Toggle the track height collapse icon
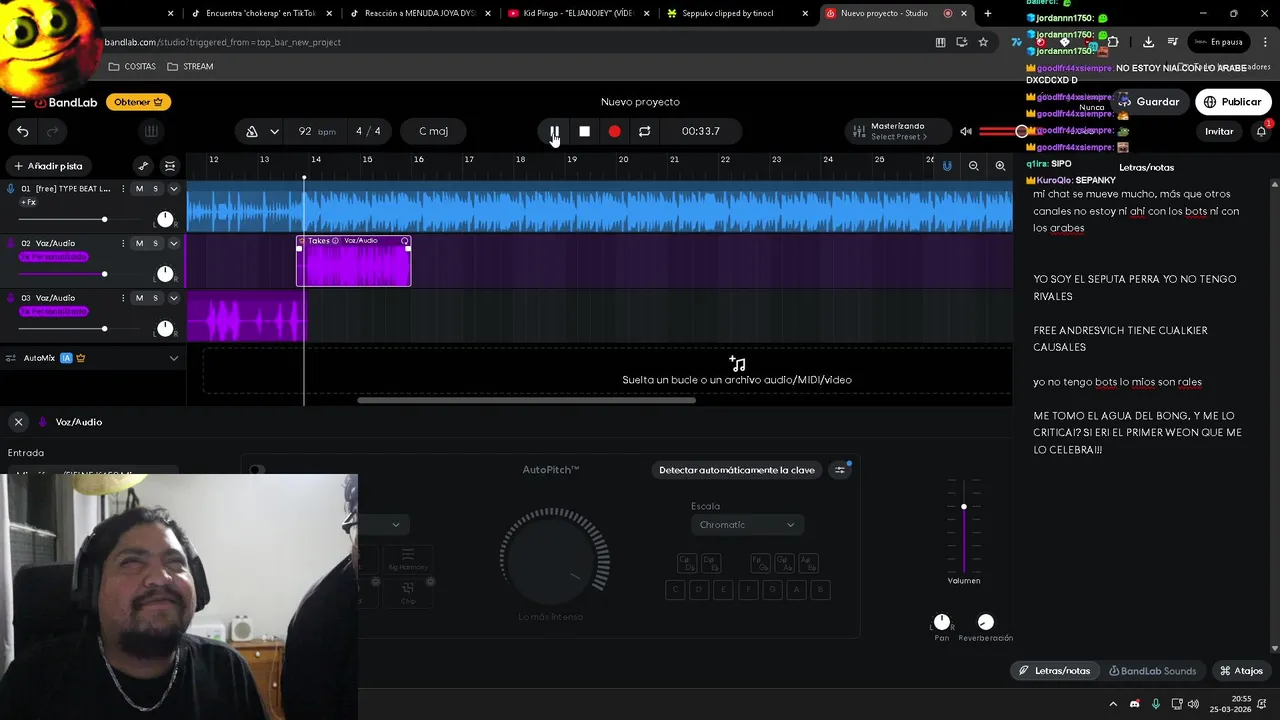 [x=170, y=166]
